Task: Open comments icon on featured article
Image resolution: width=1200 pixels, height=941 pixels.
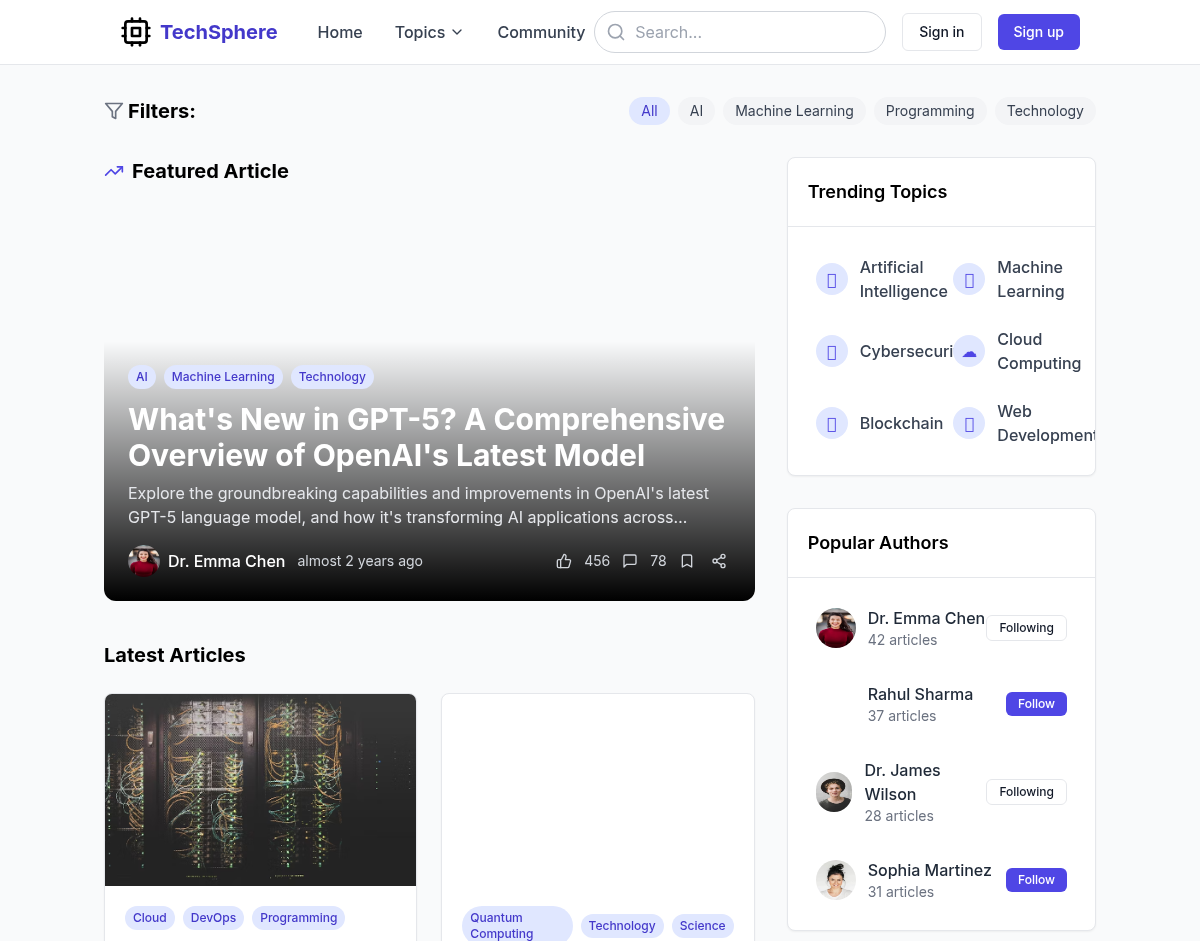Action: point(630,561)
